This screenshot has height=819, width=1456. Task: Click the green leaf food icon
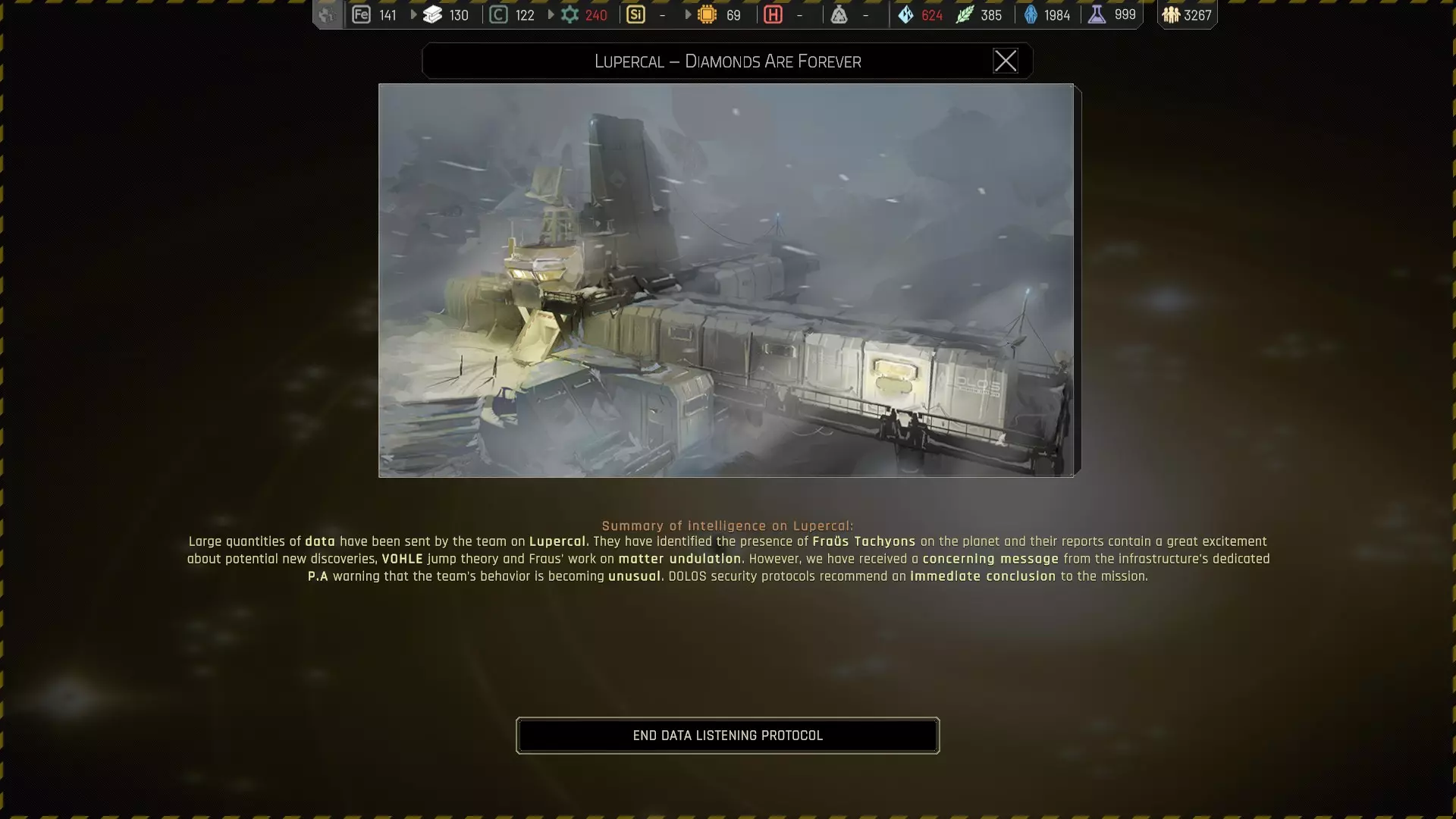964,14
